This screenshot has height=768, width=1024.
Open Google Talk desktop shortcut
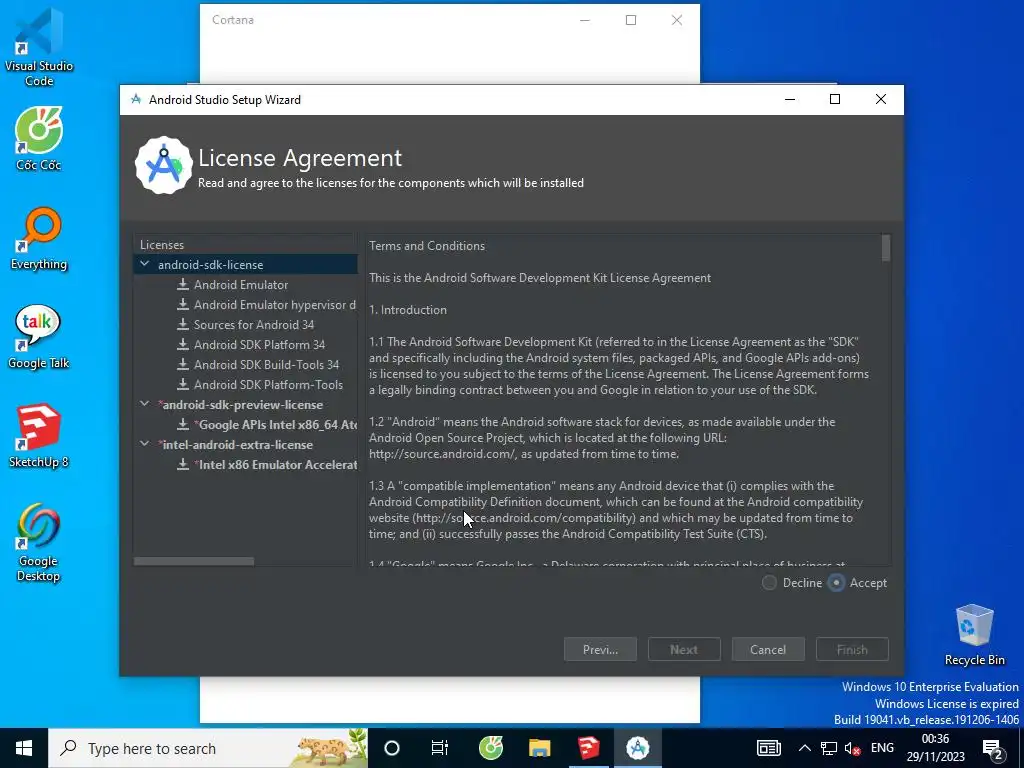[x=39, y=337]
